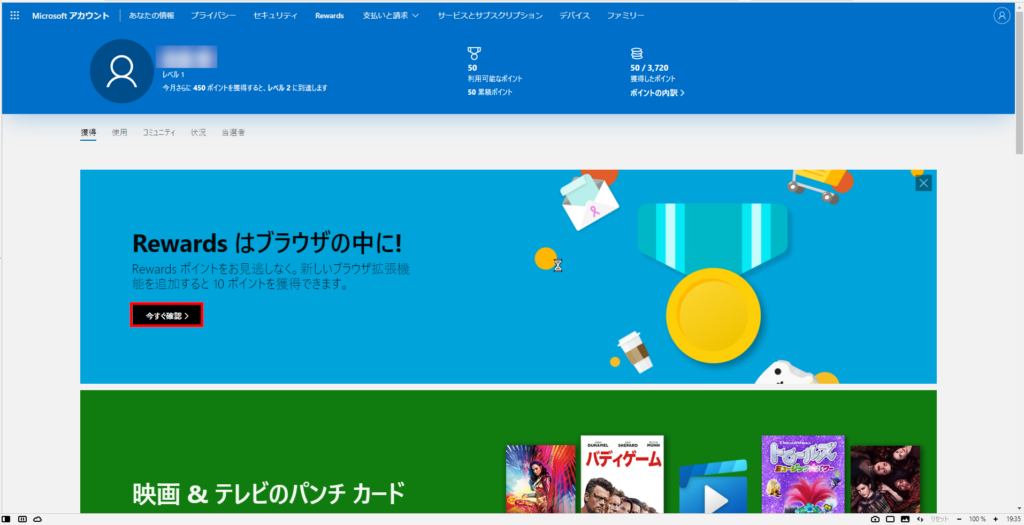Image resolution: width=1024 pixels, height=525 pixels.
Task: Open ファミリー in top navigation
Action: click(625, 16)
